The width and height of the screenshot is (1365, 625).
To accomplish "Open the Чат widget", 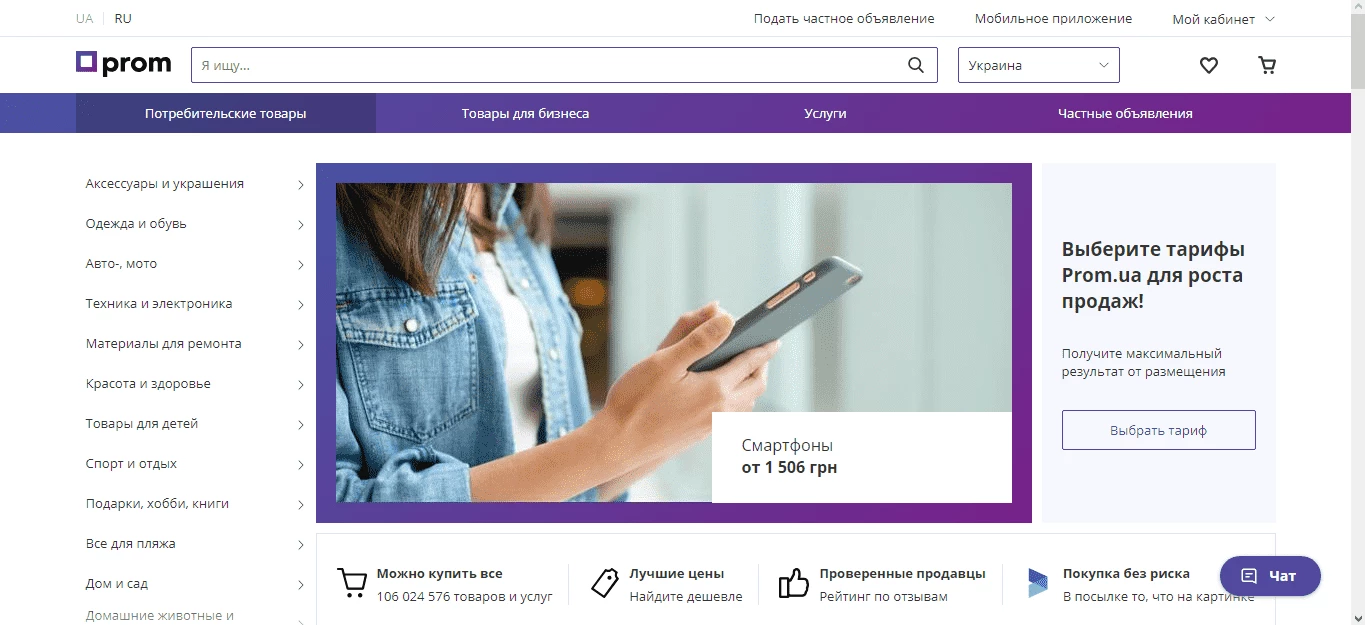I will pyautogui.click(x=1270, y=576).
